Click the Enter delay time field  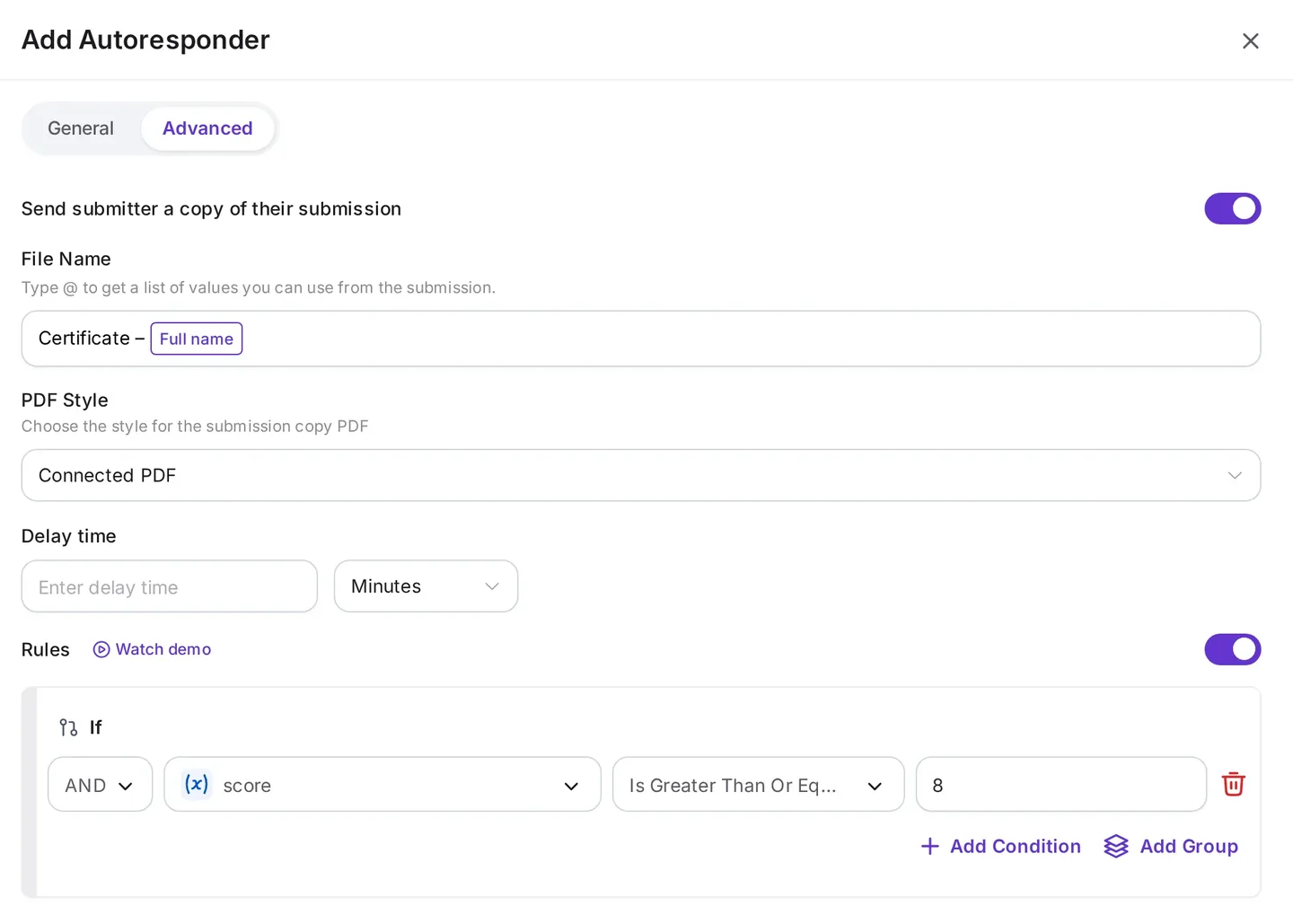tap(170, 586)
